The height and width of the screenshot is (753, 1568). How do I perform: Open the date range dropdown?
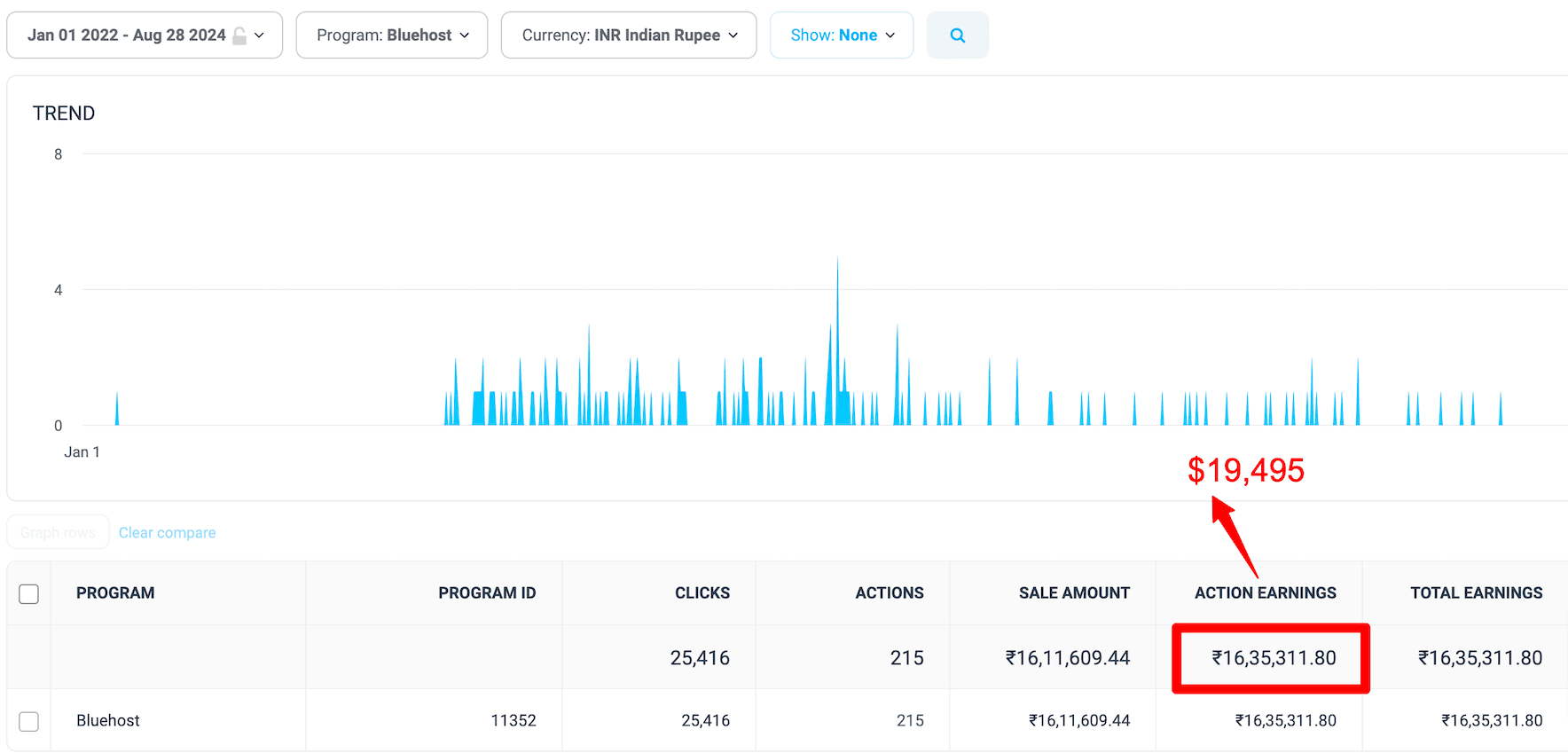(x=145, y=35)
